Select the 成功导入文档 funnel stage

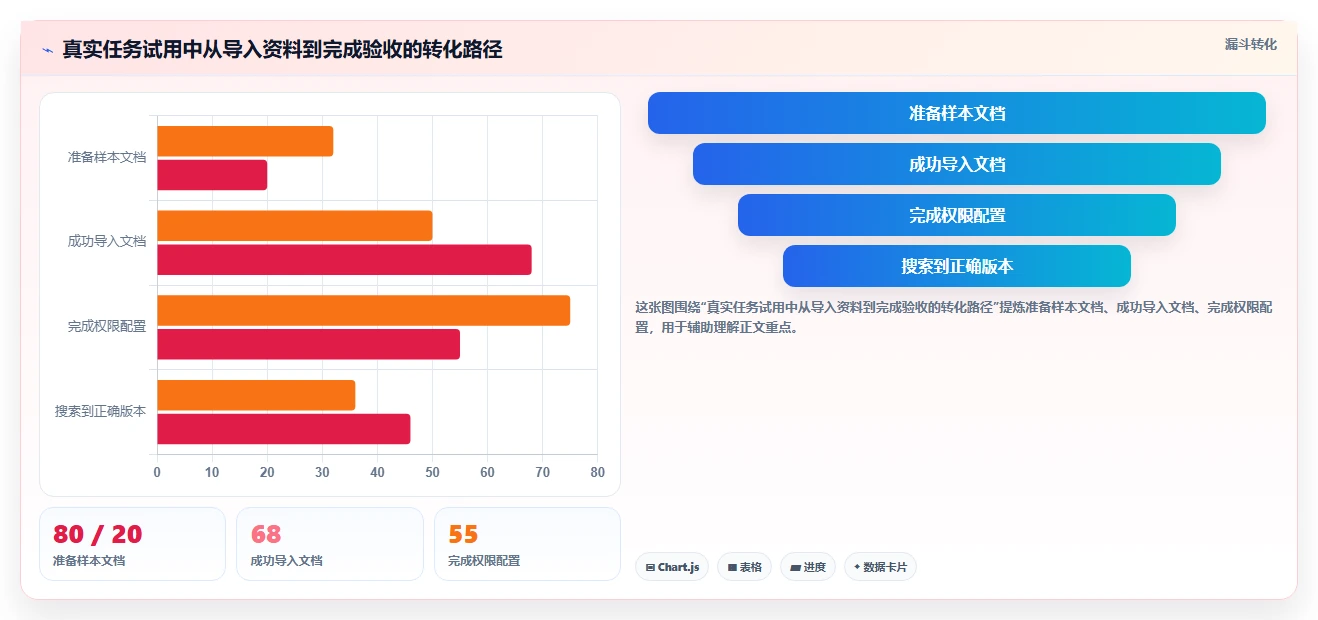(957, 164)
